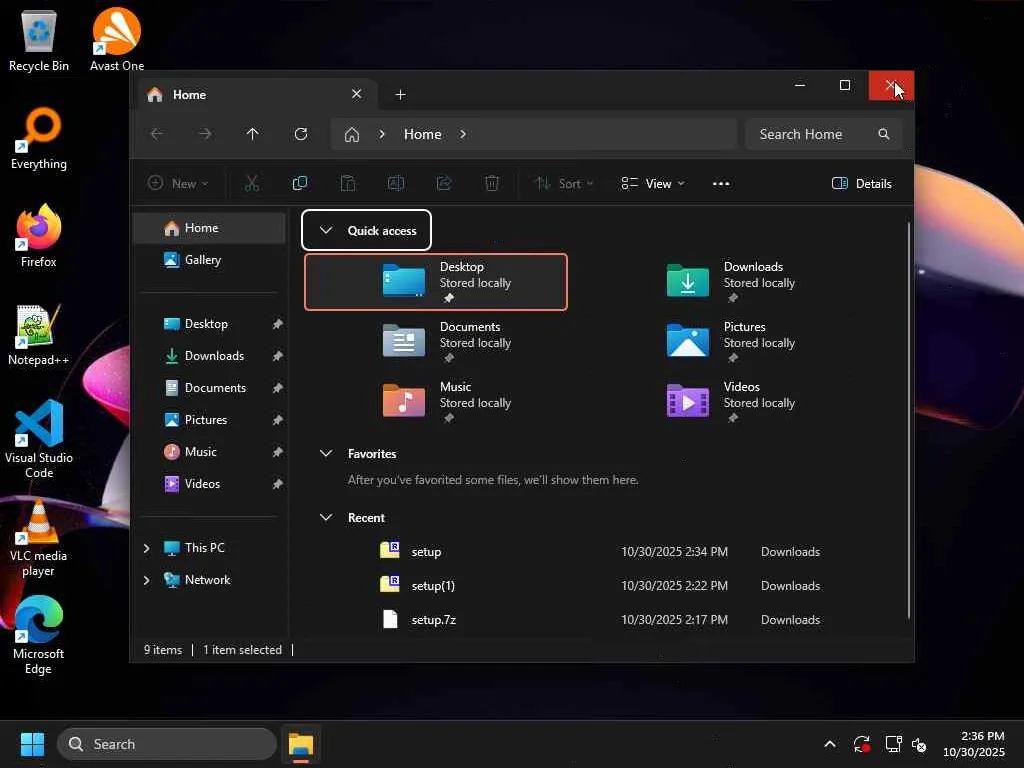Collapse the Recent section chevron

click(326, 517)
